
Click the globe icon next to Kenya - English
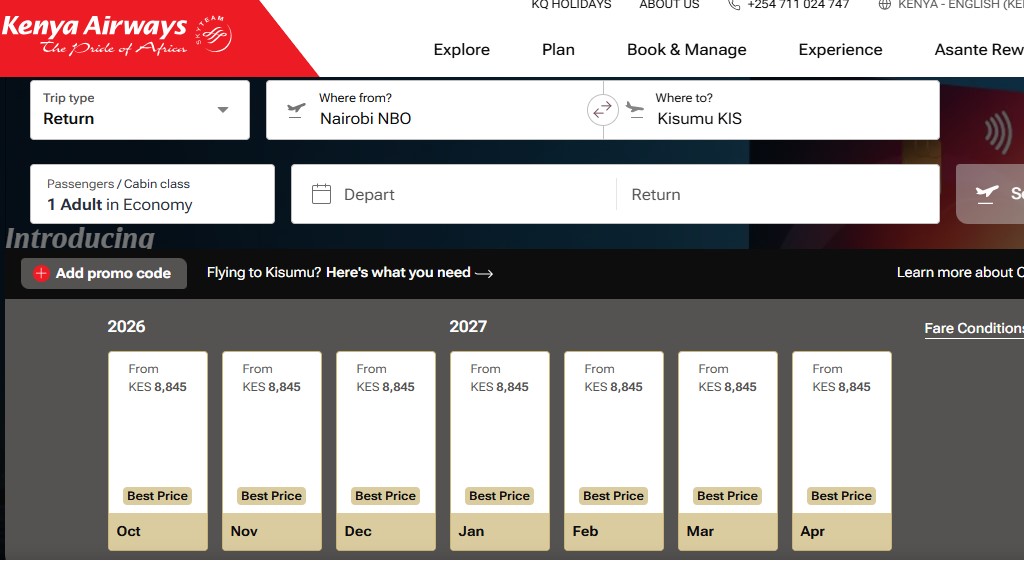(884, 5)
